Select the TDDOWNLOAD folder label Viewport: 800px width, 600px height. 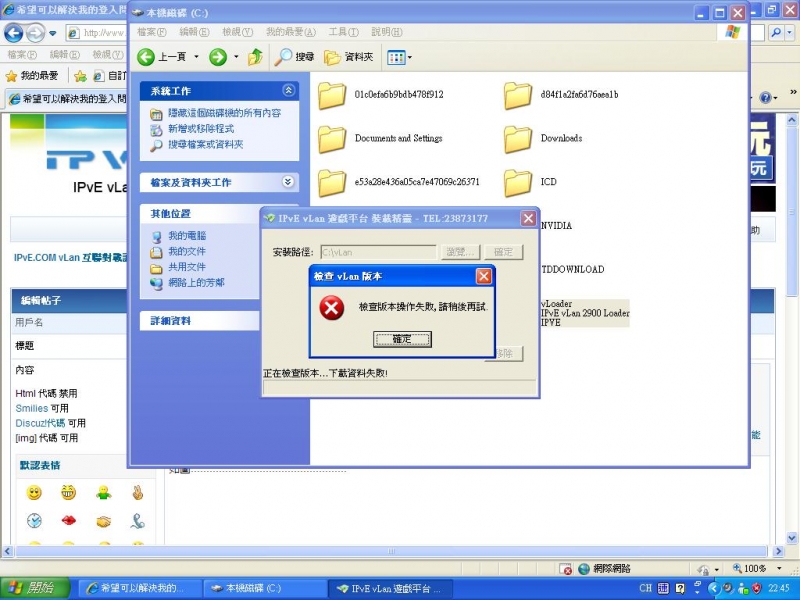pos(572,269)
